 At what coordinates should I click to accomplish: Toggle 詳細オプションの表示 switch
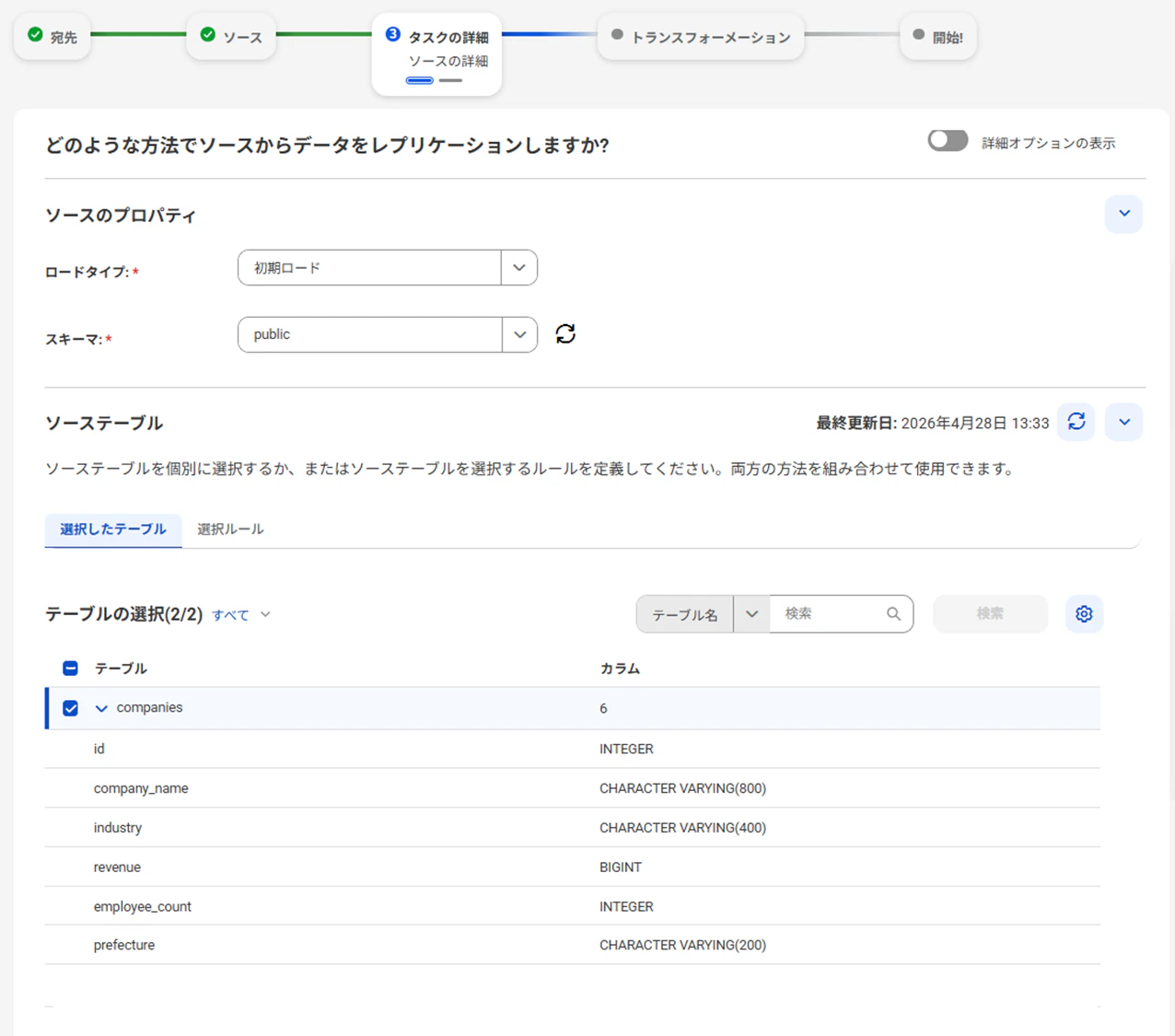948,141
